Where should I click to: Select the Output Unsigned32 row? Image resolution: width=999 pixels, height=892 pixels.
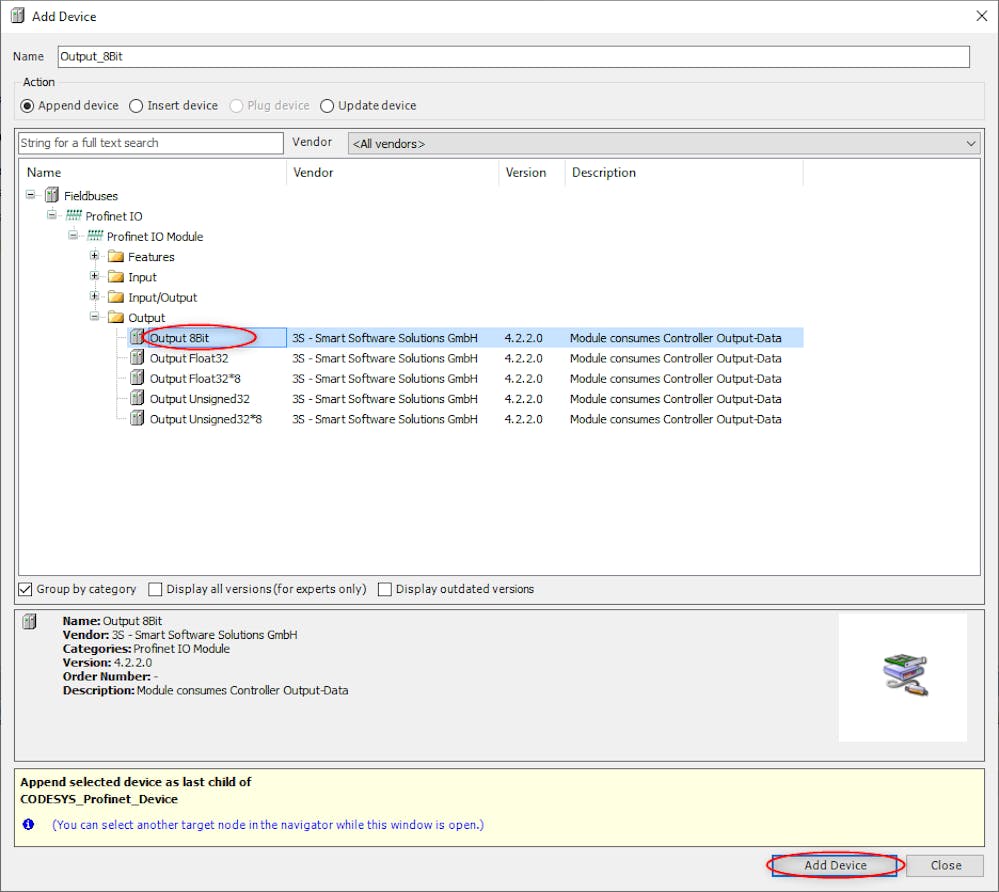[465, 399]
